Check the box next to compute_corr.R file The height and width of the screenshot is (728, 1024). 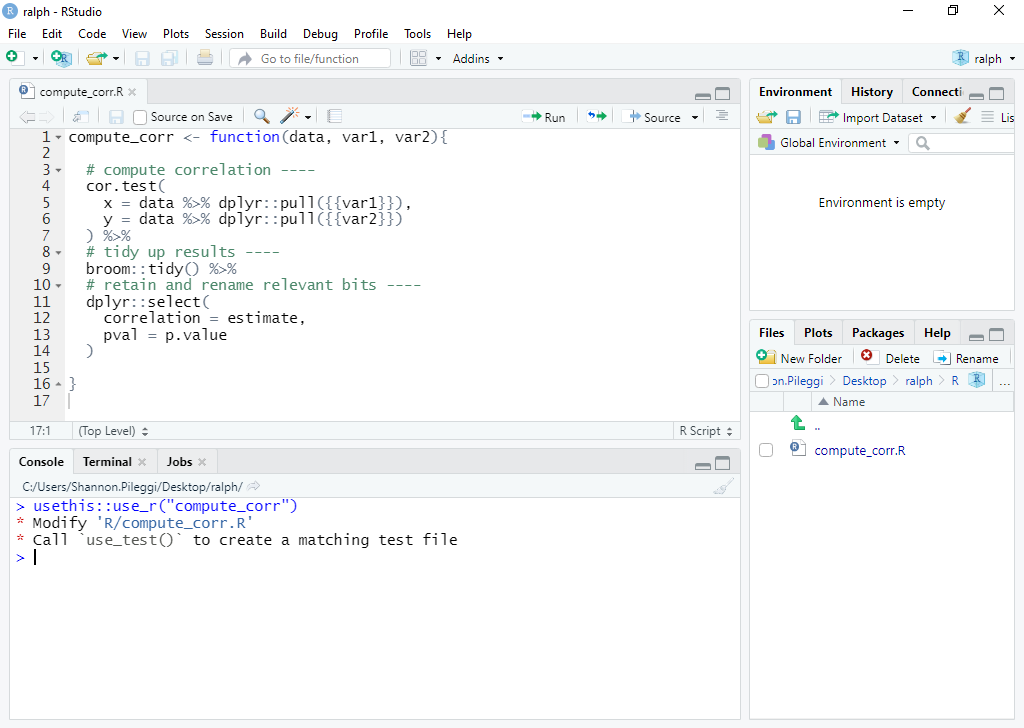(766, 450)
